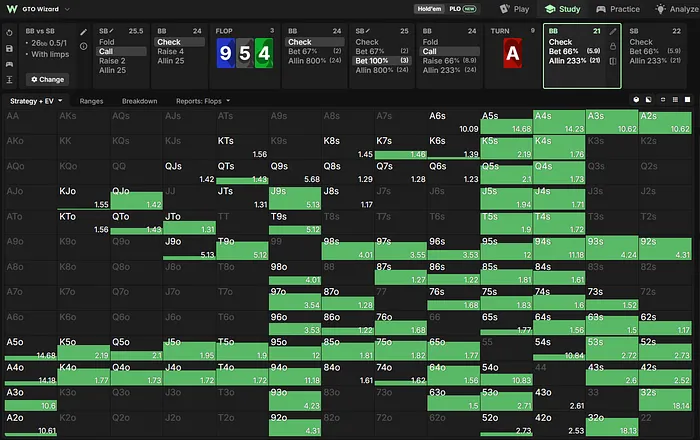Select the T9o hand cell

[242, 248]
